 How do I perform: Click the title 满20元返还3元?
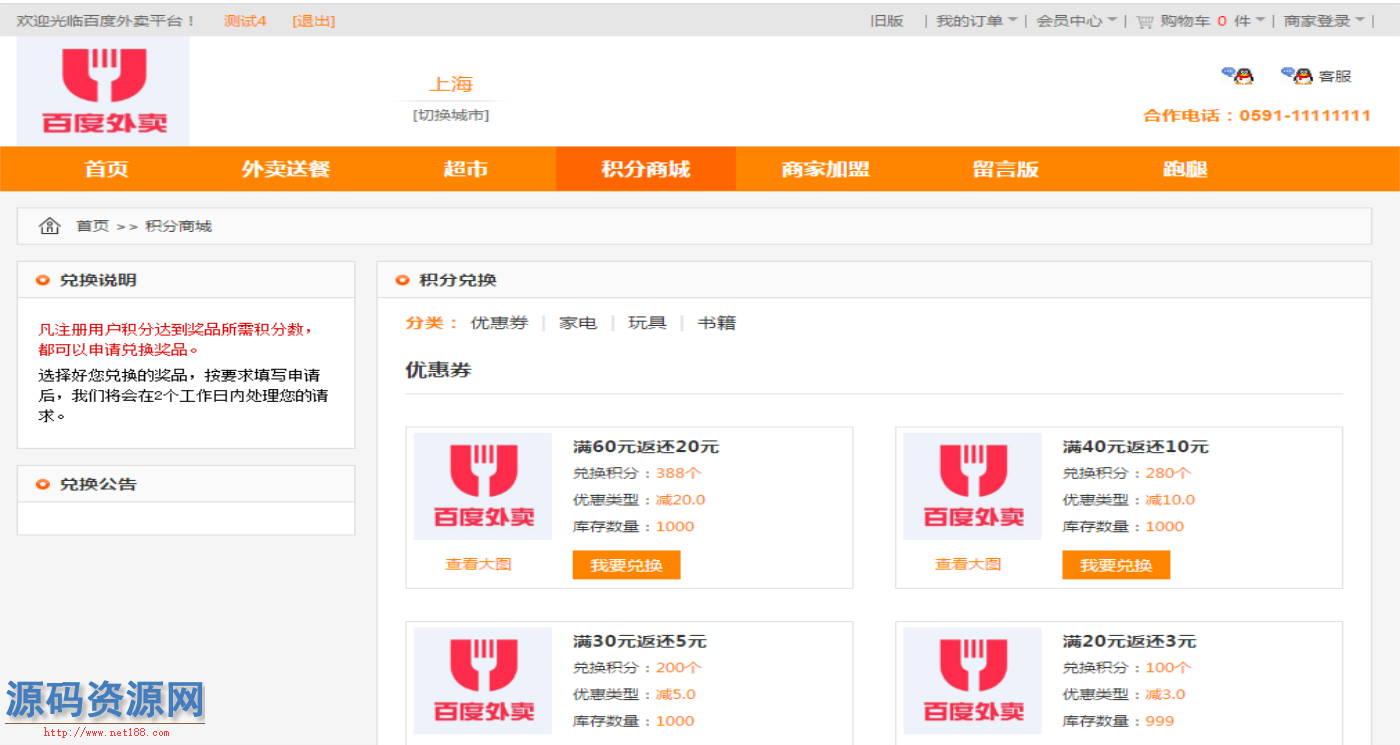1130,641
